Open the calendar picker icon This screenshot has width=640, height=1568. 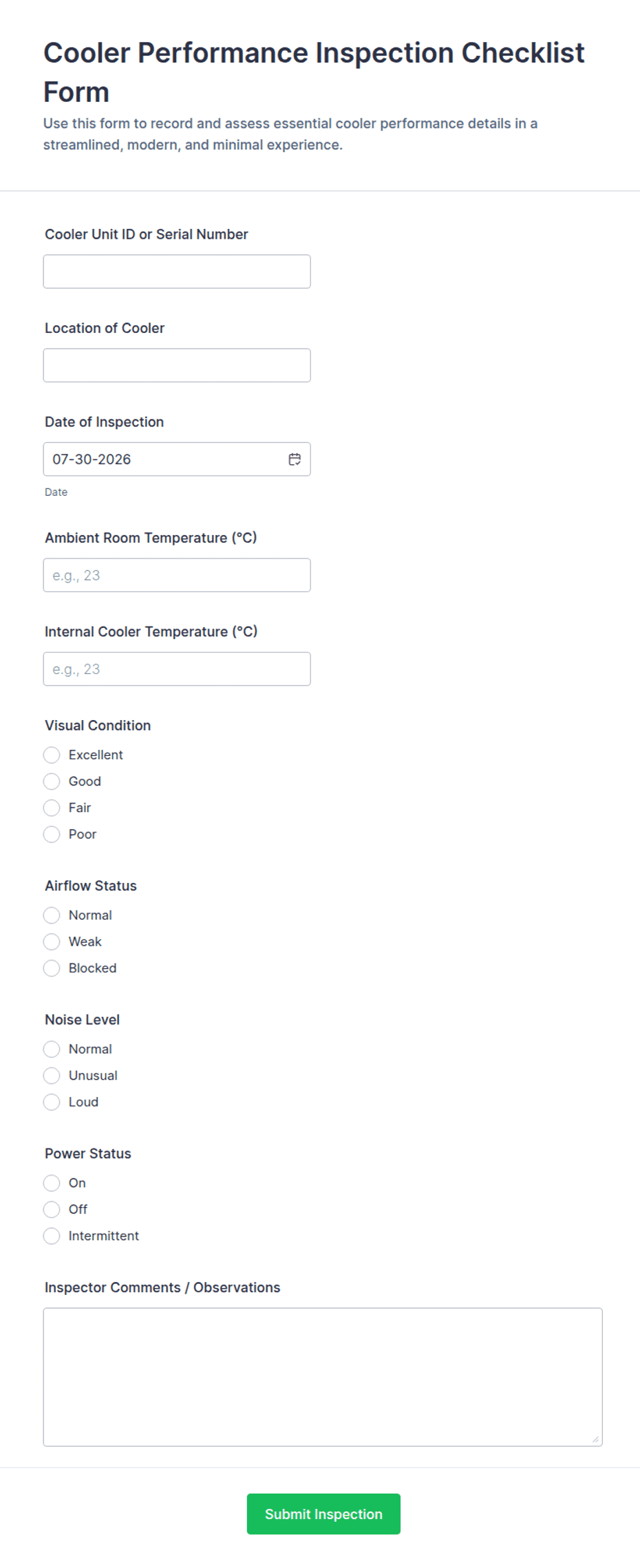(x=295, y=459)
